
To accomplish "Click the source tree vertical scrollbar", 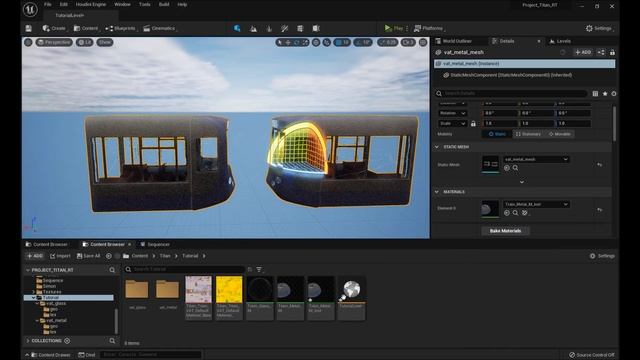I will click(x=116, y=320).
